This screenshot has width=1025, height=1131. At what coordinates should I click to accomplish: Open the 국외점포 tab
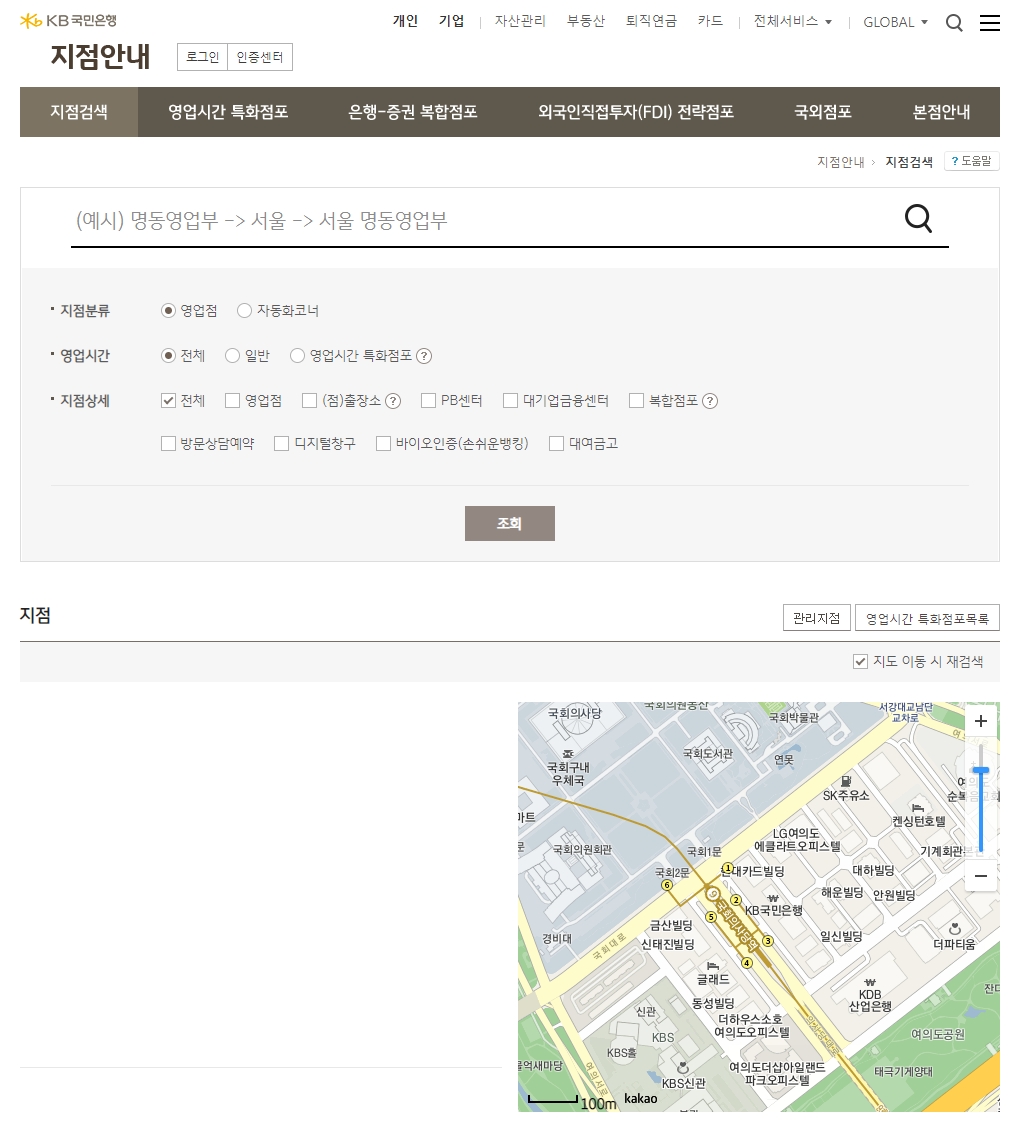point(822,113)
